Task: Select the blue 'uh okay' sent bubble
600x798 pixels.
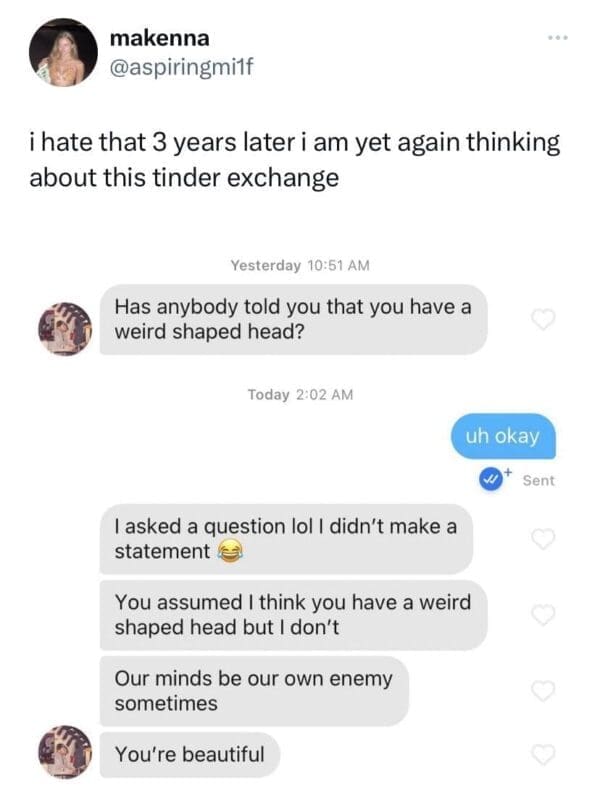Action: click(x=503, y=436)
